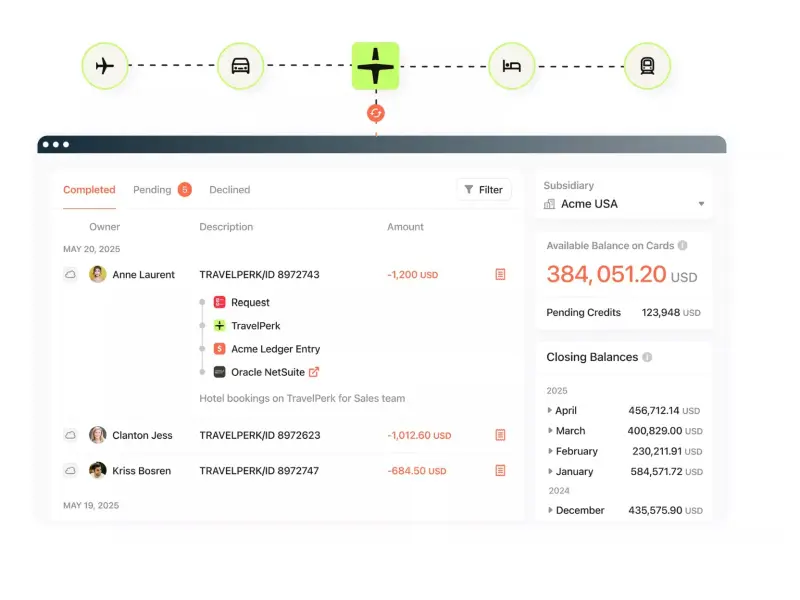
Task: Select the hotel bed icon
Action: (511, 66)
